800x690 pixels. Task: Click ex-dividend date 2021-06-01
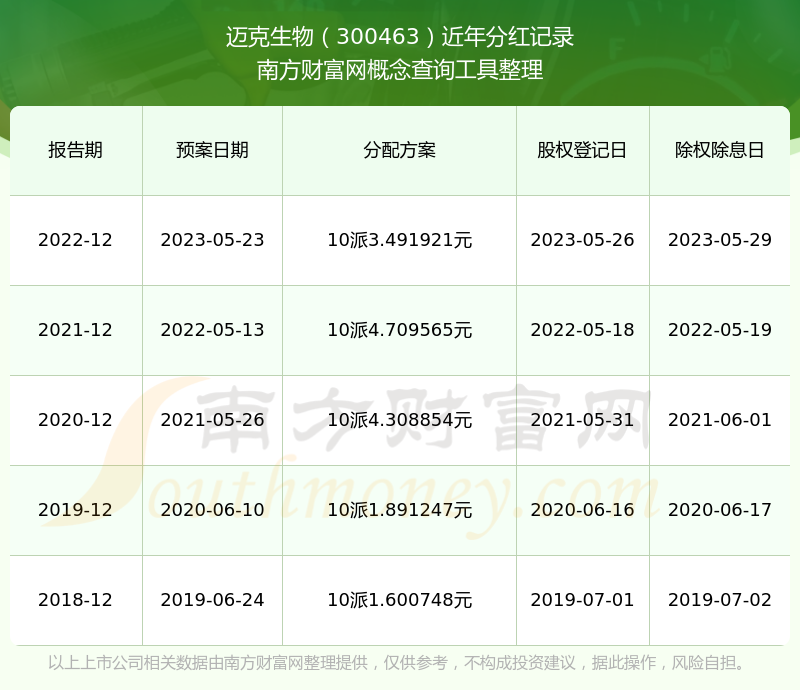pos(719,420)
